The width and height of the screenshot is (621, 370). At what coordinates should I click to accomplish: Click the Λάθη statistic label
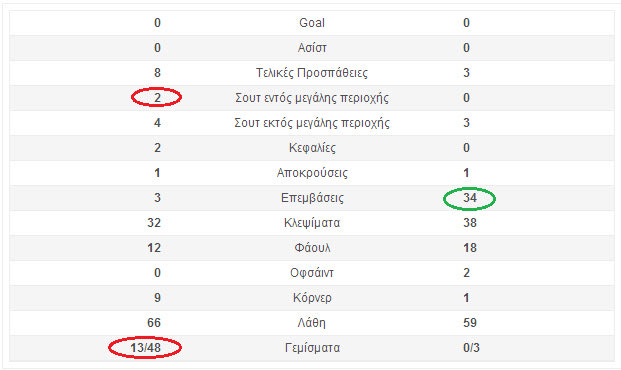pos(312,322)
